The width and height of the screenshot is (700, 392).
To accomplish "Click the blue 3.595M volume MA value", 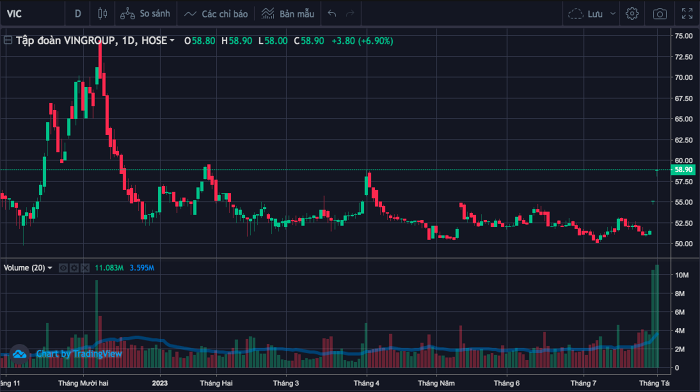I will pos(142,268).
